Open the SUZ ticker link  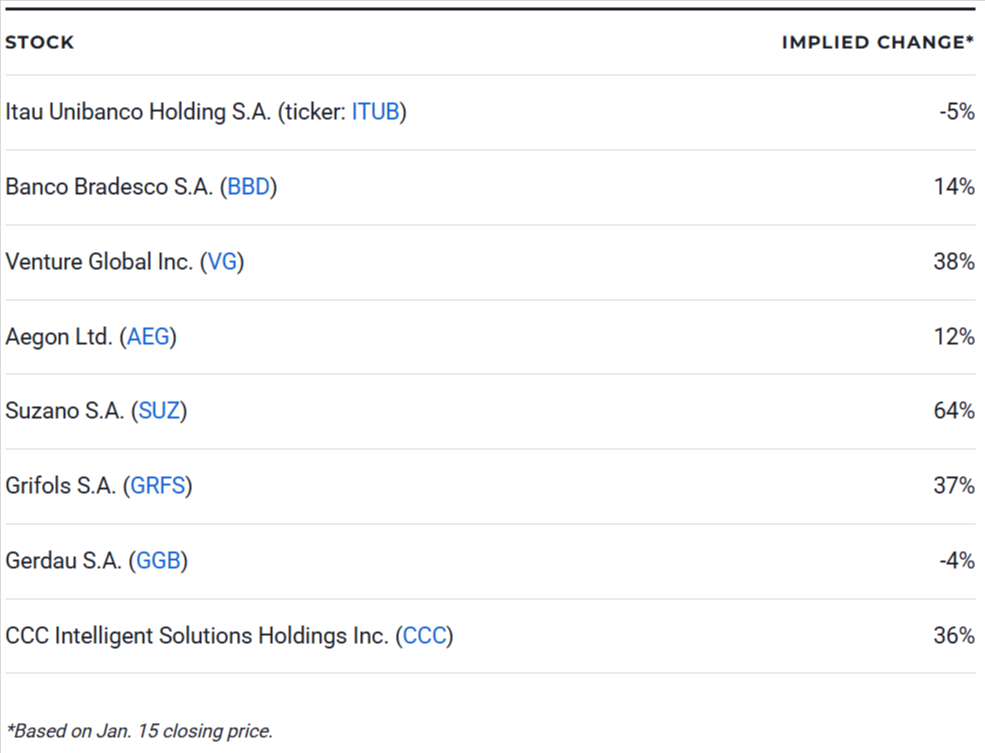click(x=159, y=411)
